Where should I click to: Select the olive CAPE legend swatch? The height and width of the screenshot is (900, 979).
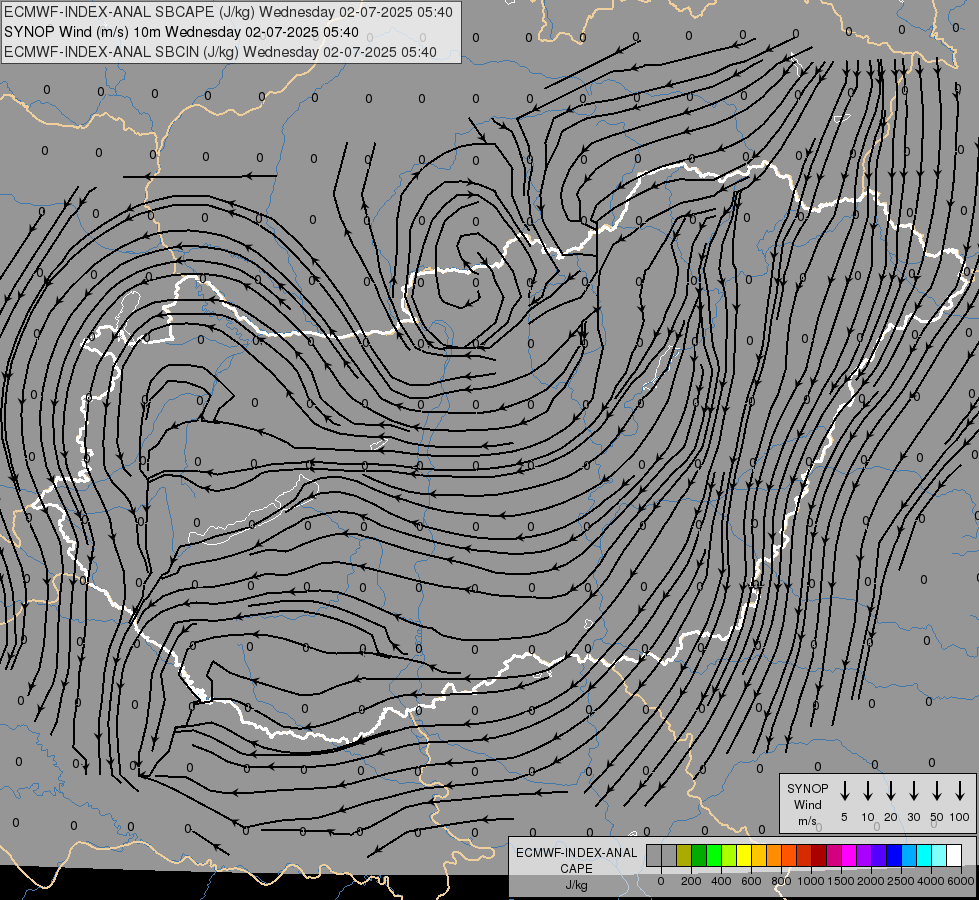684,855
